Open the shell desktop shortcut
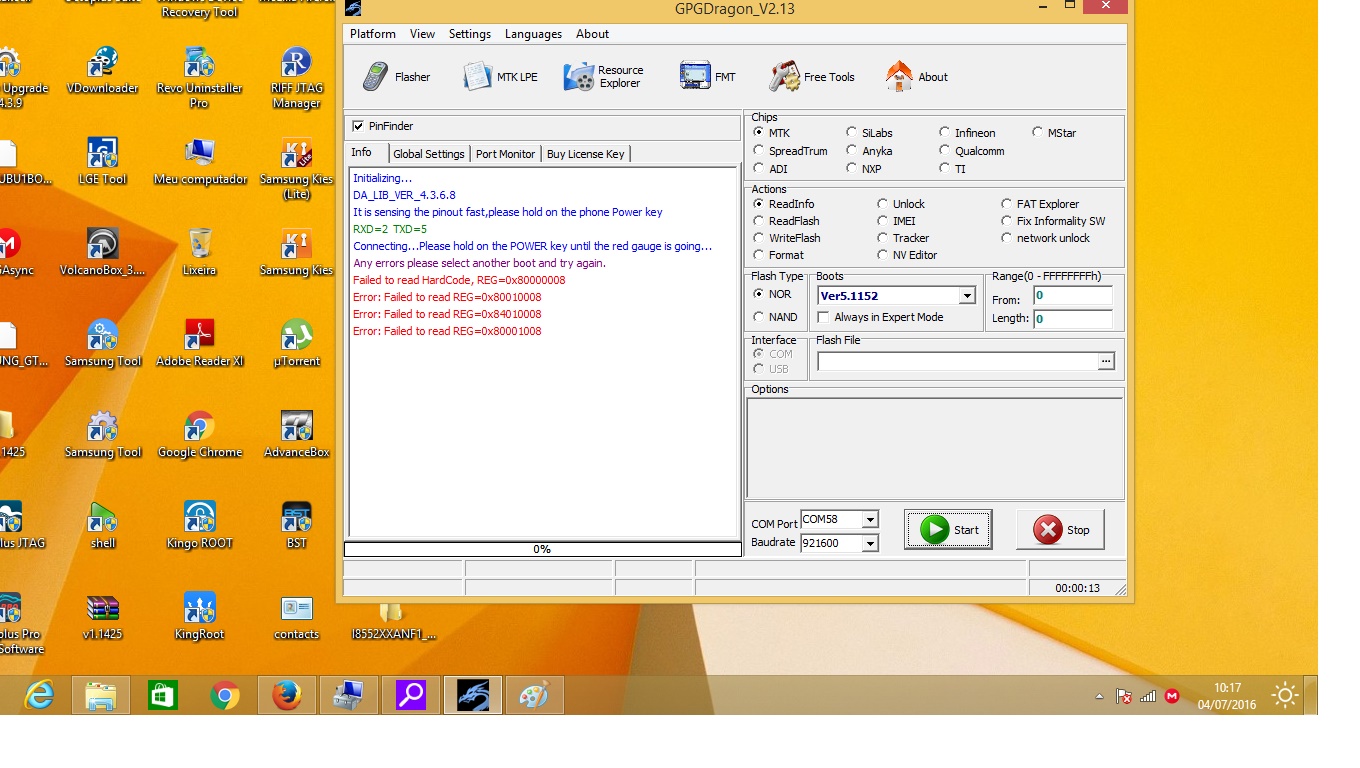1360x768 pixels. [103, 525]
